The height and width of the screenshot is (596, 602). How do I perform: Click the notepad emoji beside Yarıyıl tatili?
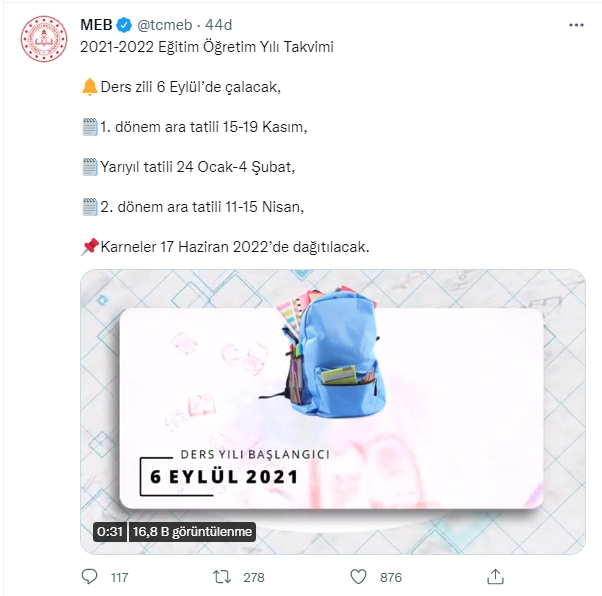pos(90,167)
